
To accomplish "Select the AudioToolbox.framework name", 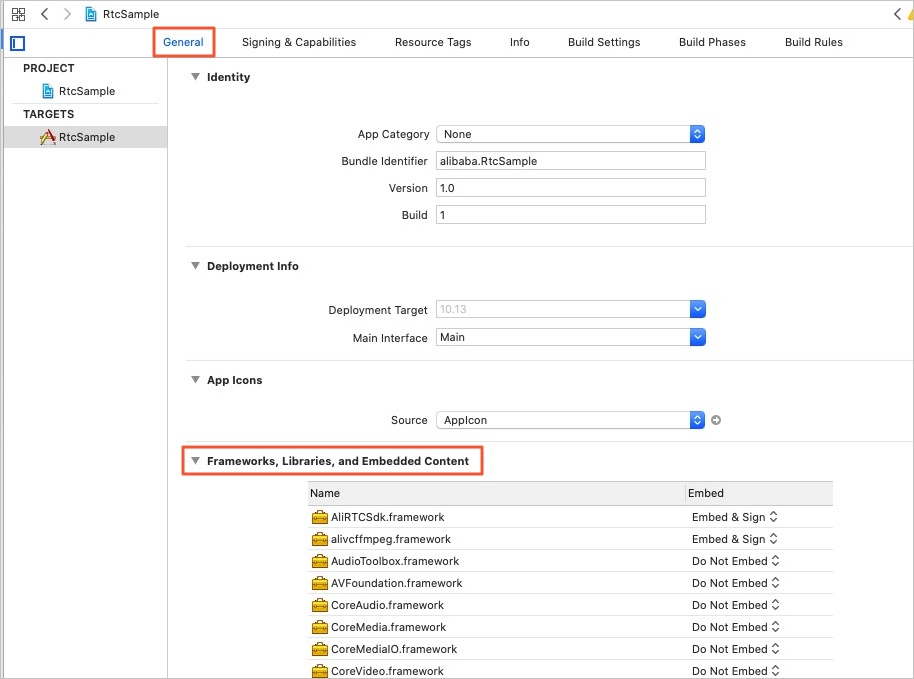I will 395,561.
